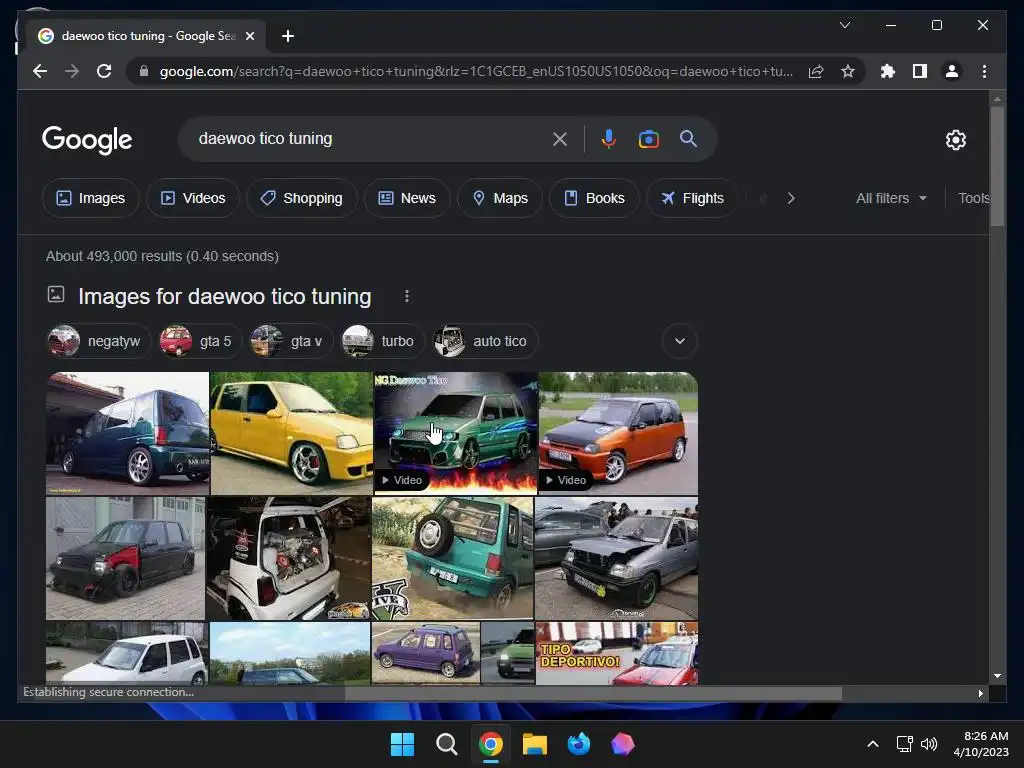The image size is (1024, 768).
Task: Open the teal GTA V Tico thumbnail
Action: click(x=453, y=558)
